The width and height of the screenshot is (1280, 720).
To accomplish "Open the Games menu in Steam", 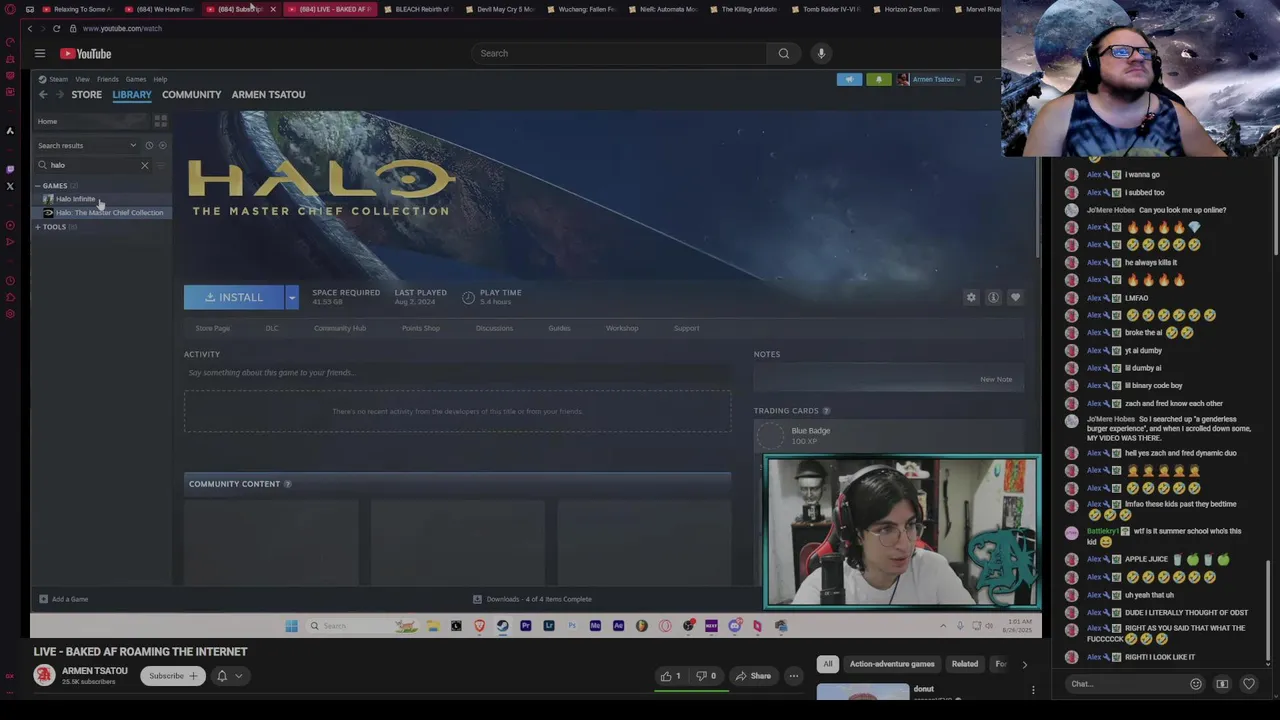I will (x=136, y=79).
